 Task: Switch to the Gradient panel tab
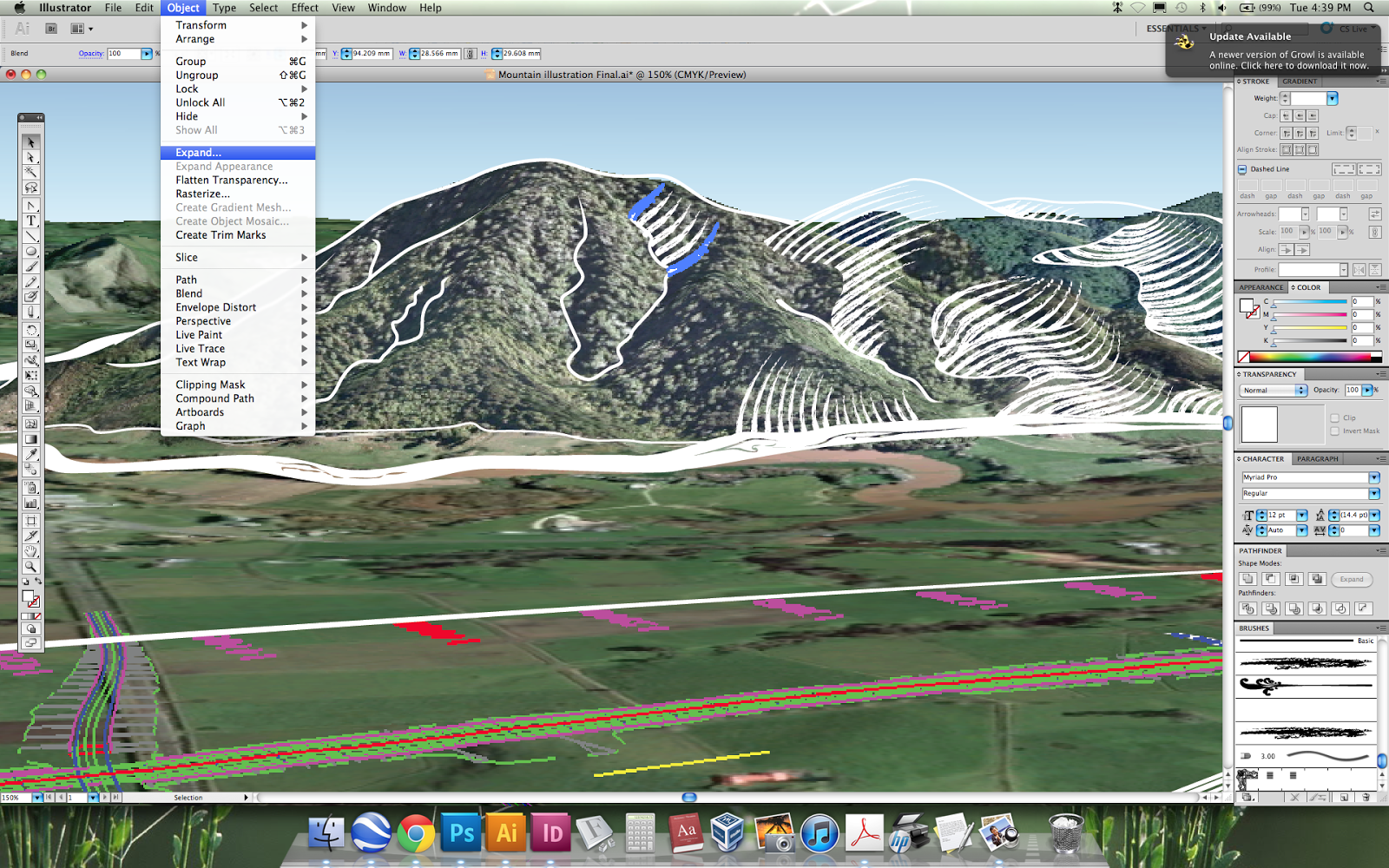pos(1300,82)
